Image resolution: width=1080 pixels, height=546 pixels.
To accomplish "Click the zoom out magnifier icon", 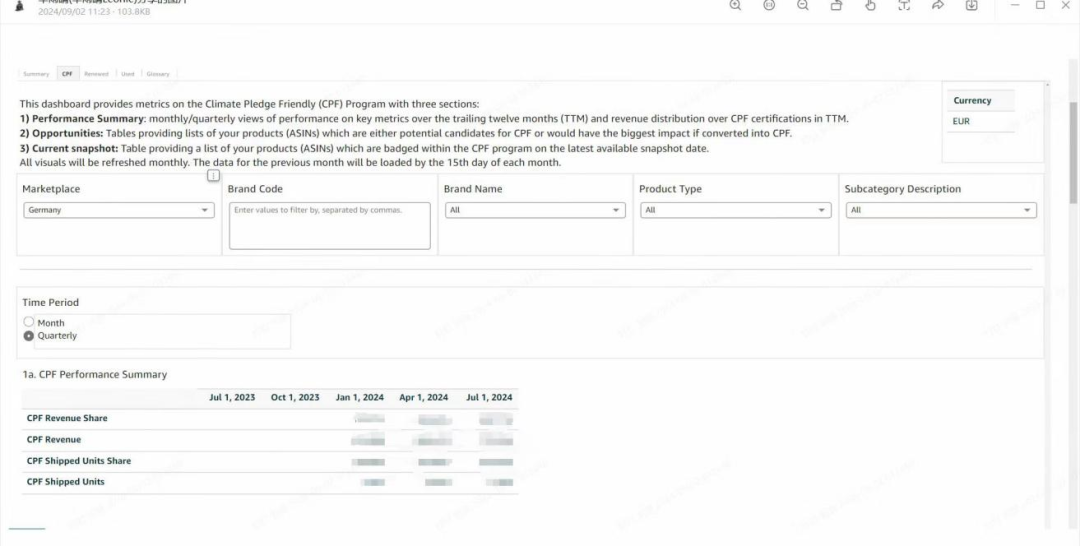I will [x=803, y=6].
